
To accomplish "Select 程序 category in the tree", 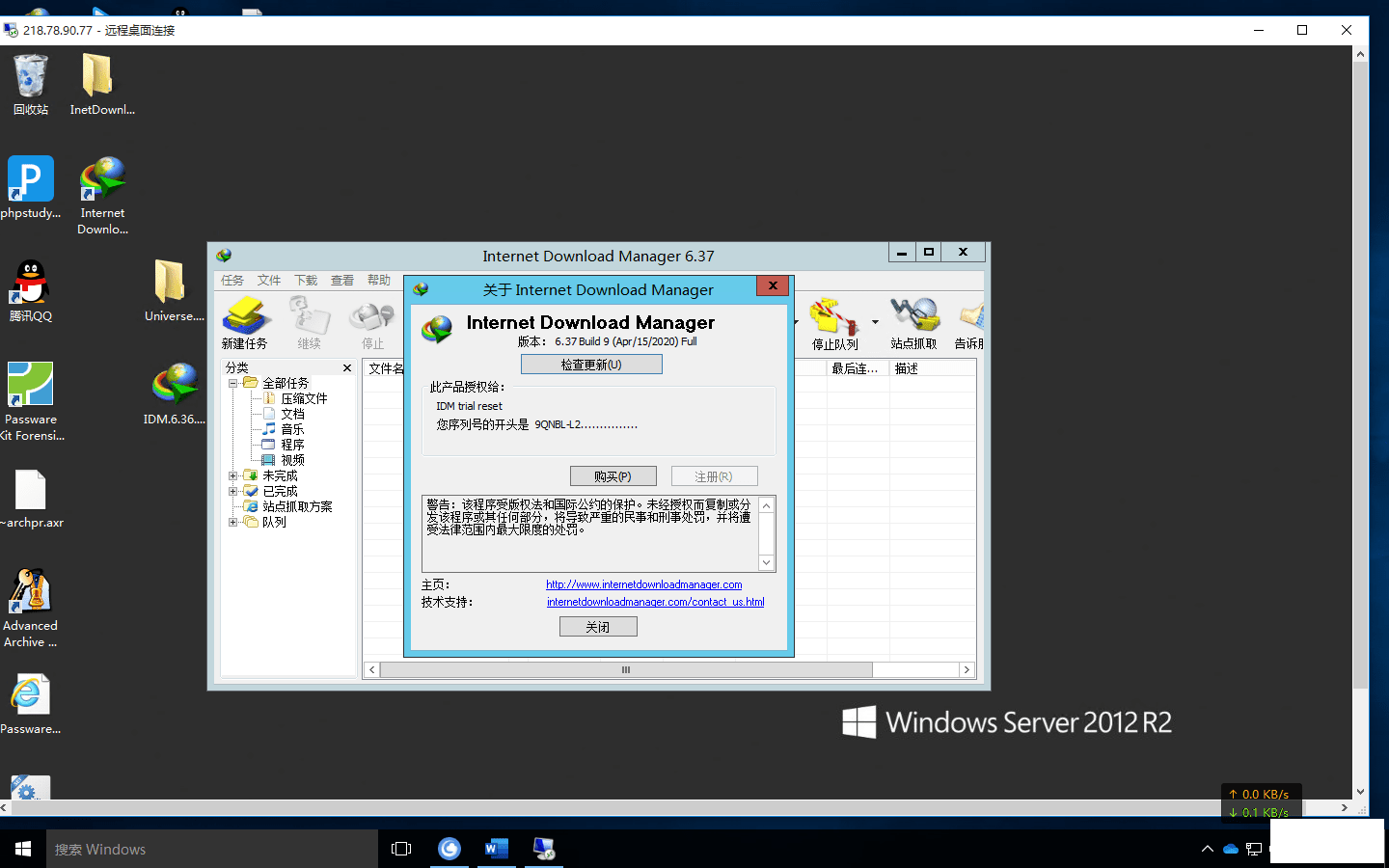I will click(x=292, y=445).
